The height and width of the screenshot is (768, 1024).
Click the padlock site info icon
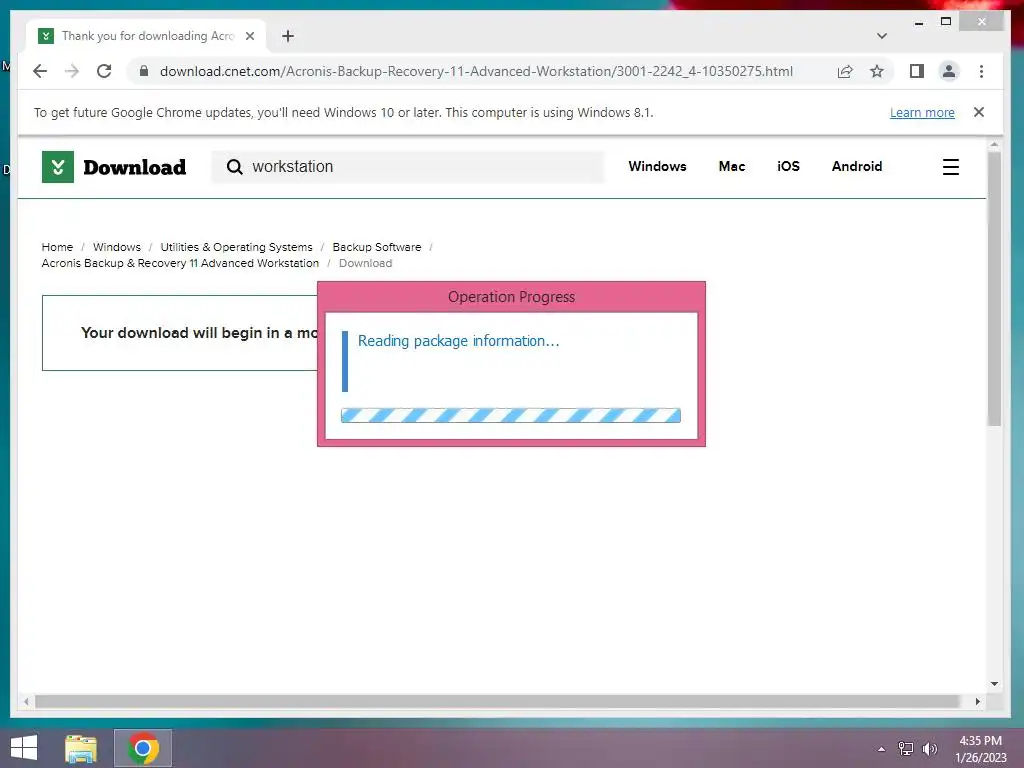click(144, 71)
